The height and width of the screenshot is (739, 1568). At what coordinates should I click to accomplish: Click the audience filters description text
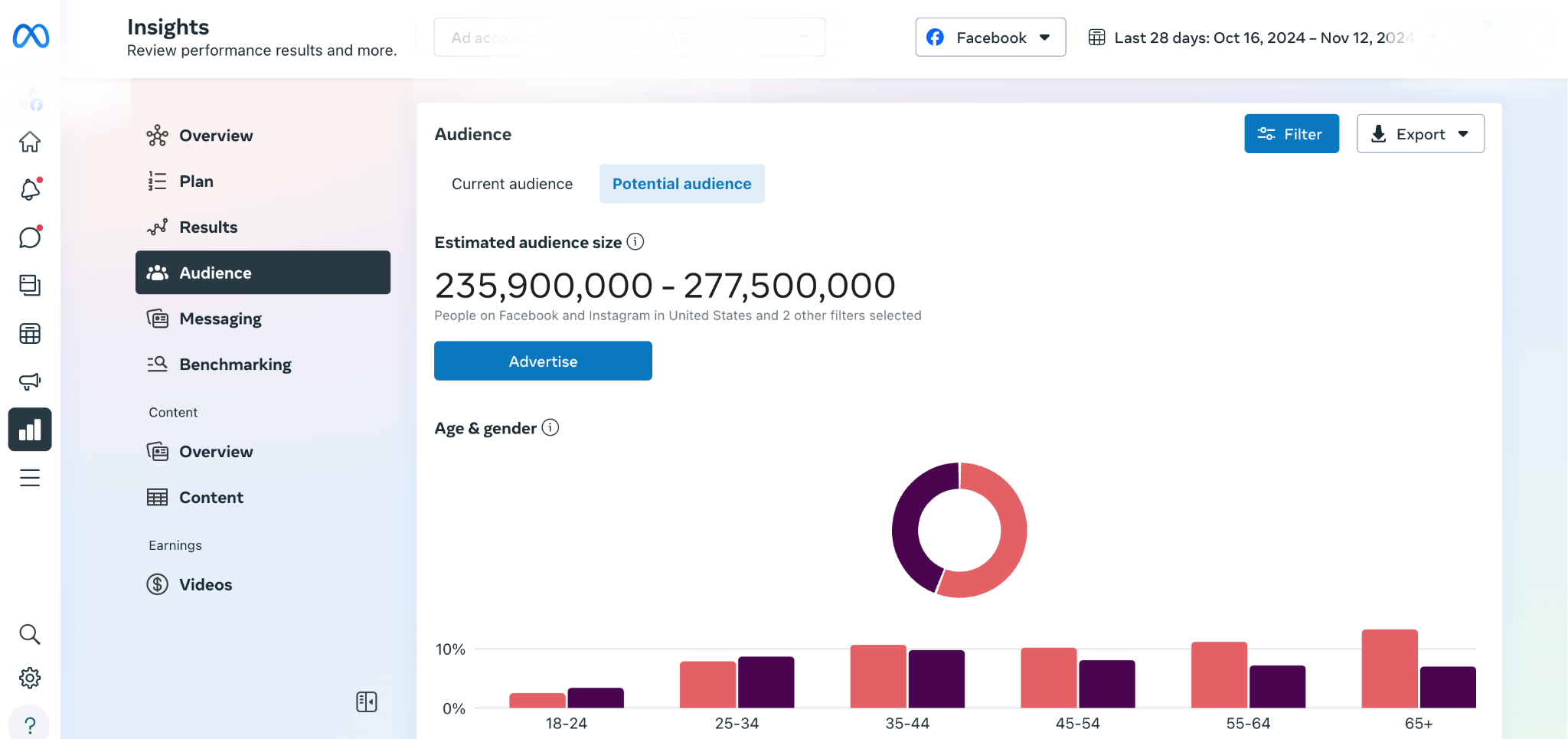click(678, 316)
